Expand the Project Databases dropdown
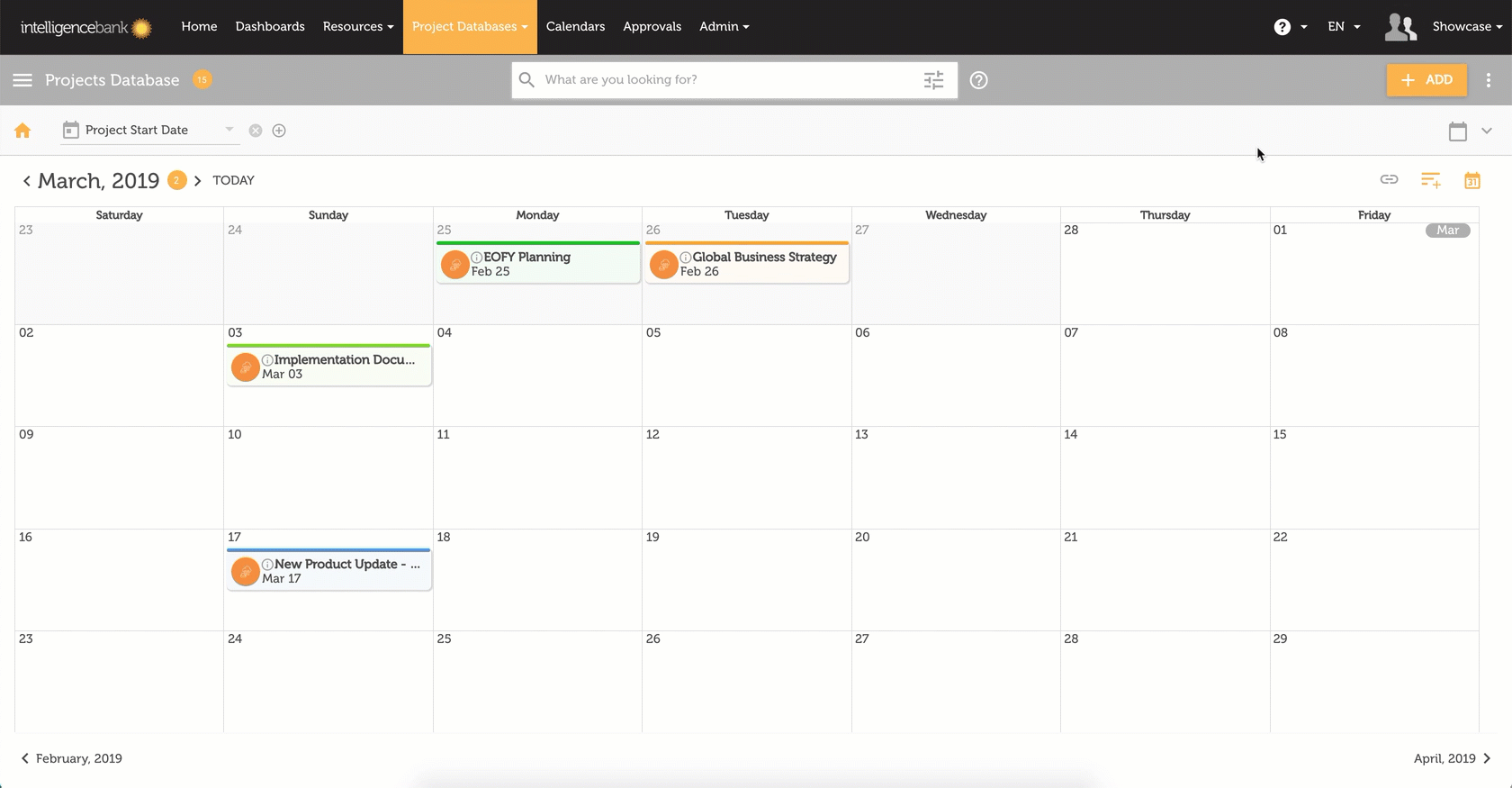 (470, 27)
